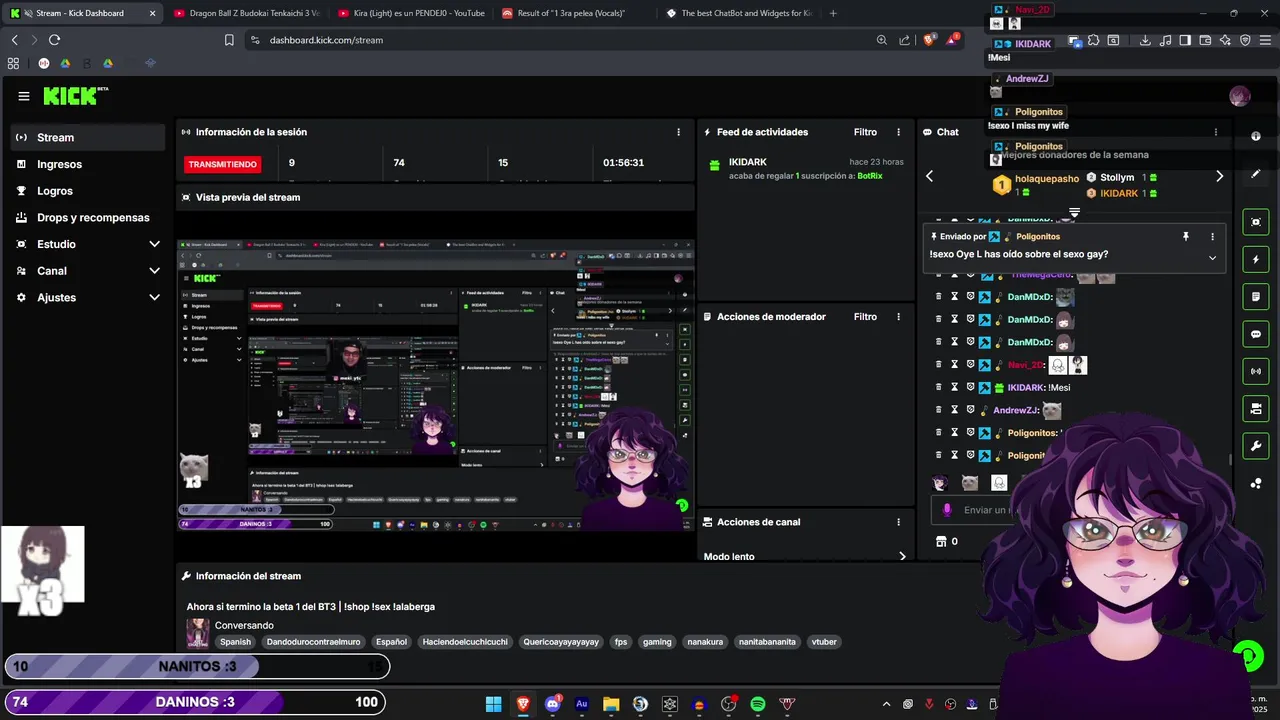The width and height of the screenshot is (1280, 720).
Task: Click holaquepasho in top donors
Action: point(1047,179)
